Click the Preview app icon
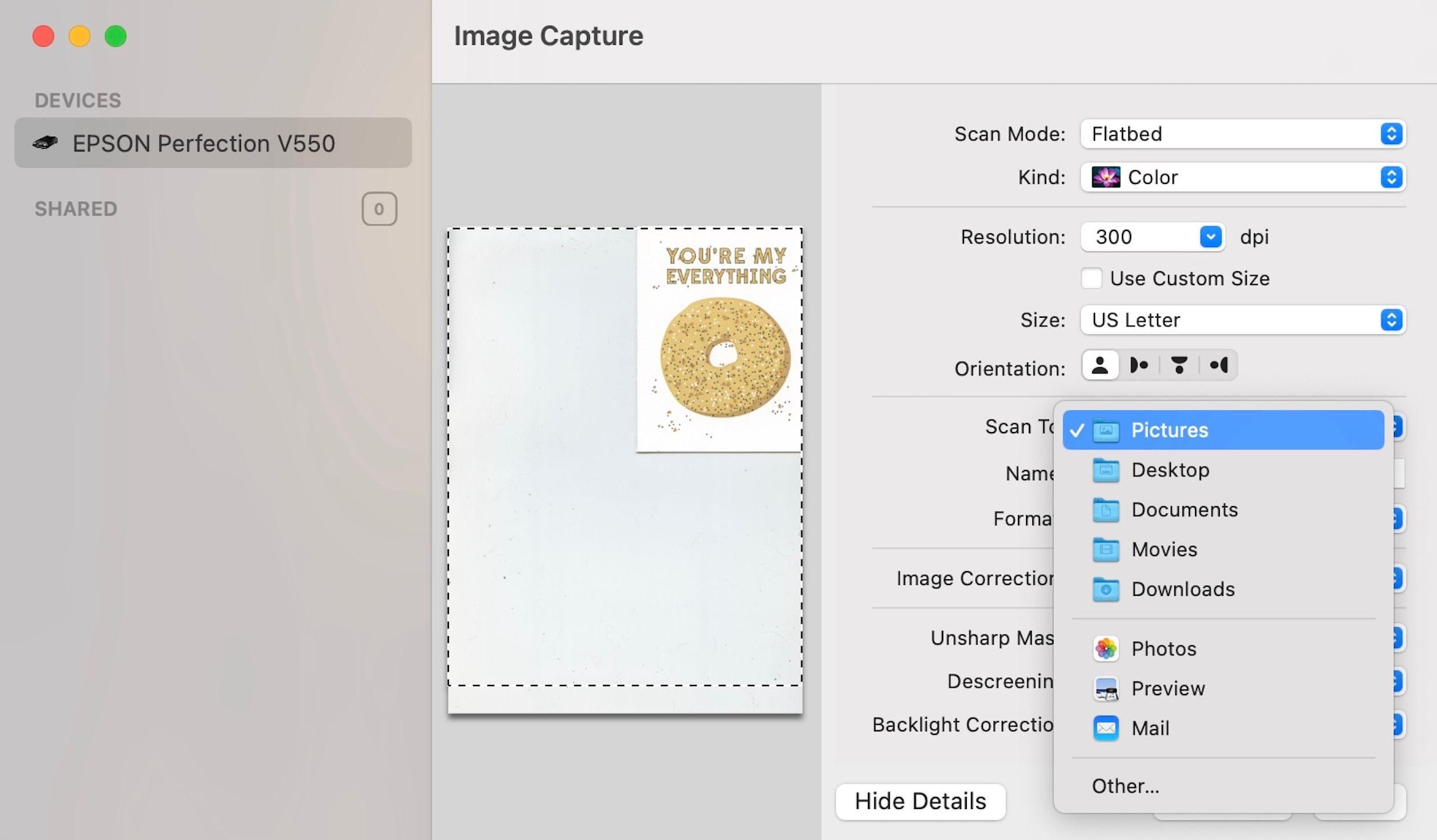This screenshot has height=840, width=1437. point(1106,688)
